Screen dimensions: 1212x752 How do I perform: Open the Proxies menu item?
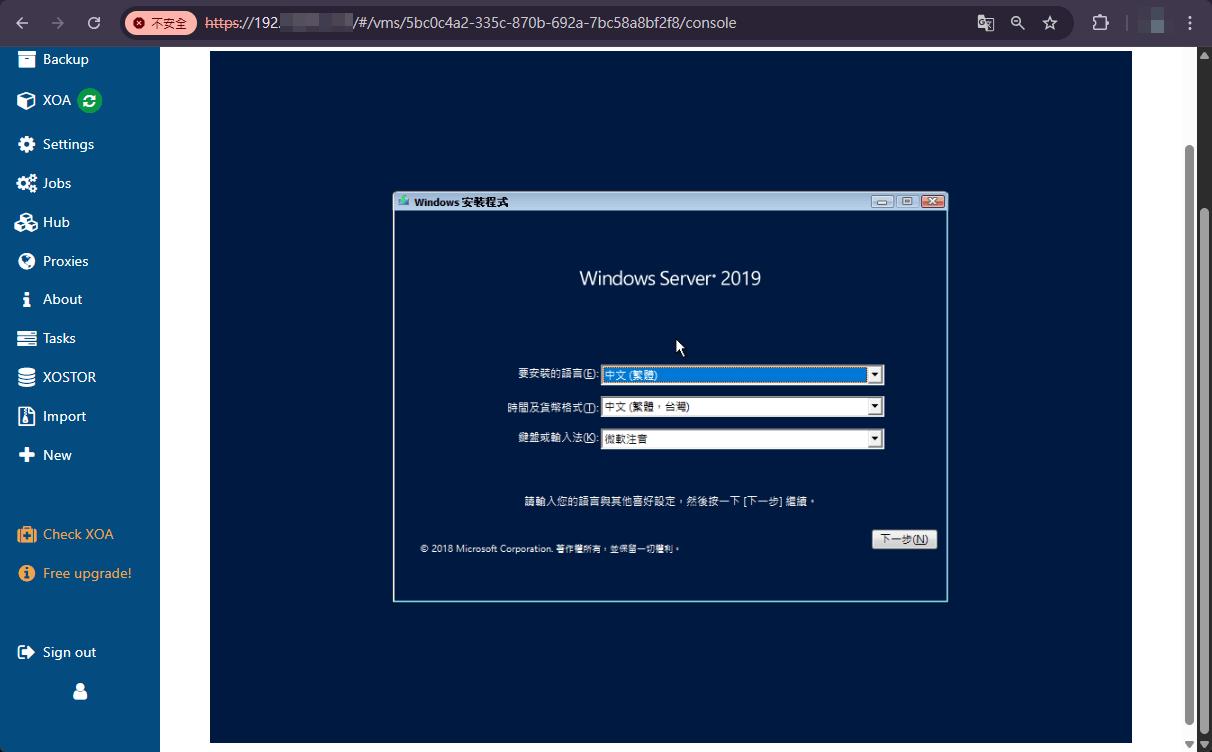pyautogui.click(x=66, y=261)
